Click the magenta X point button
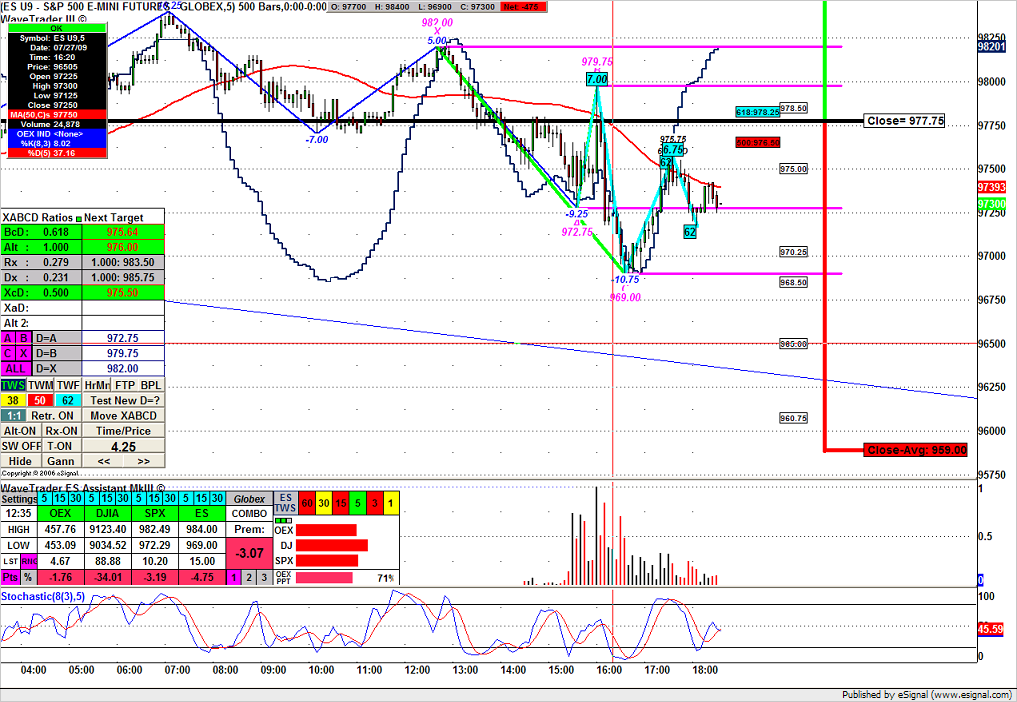Viewport: 1017px width, 702px height. pos(22,354)
